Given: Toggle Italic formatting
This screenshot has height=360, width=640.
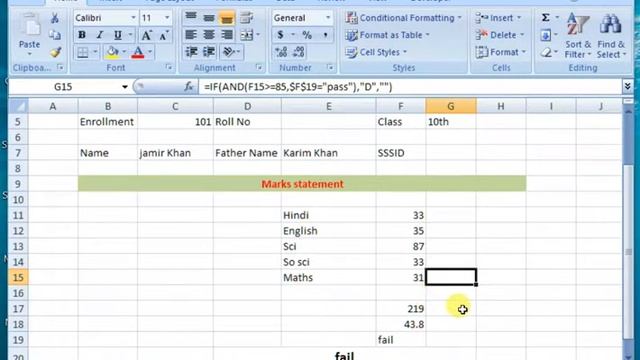Looking at the screenshot, I should coord(100,35).
